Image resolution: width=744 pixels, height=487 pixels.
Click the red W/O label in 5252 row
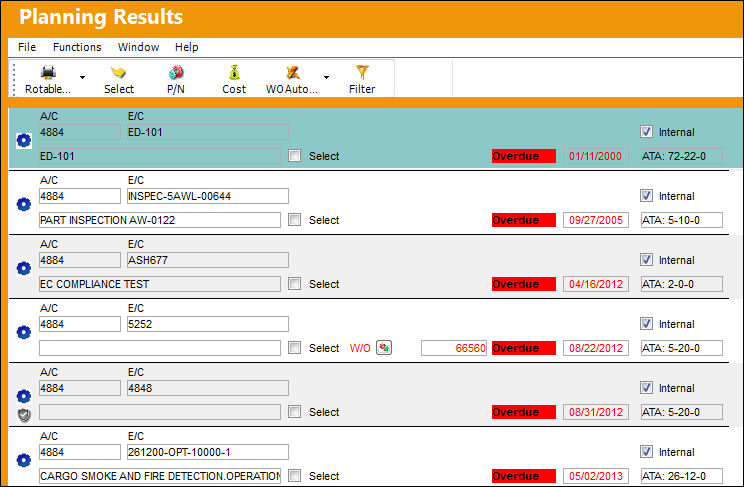tap(360, 348)
